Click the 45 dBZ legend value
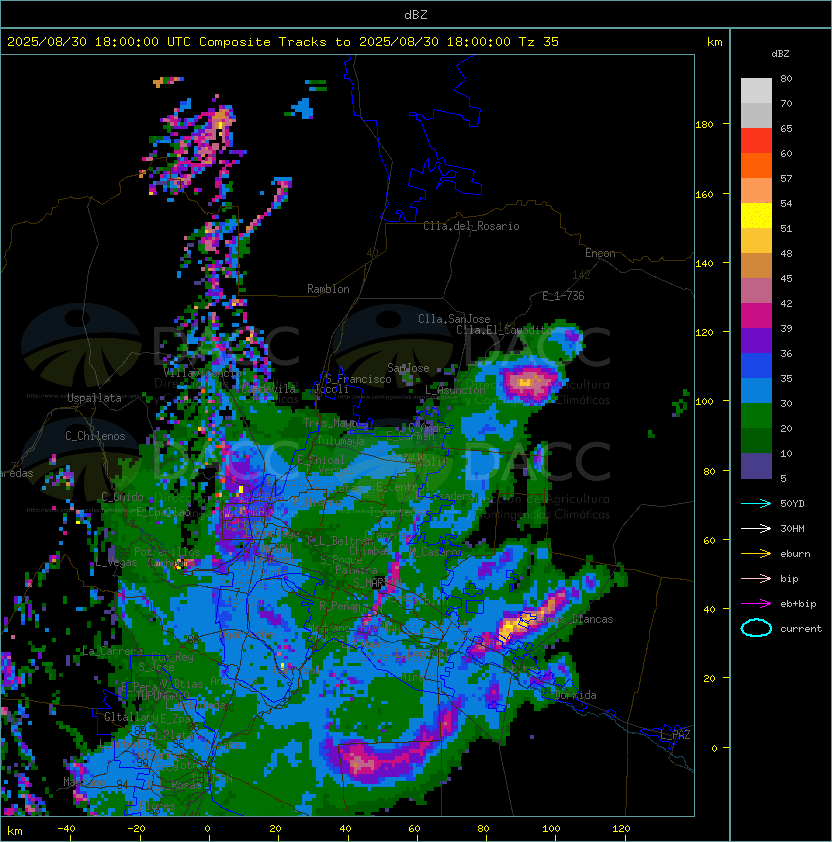 pos(786,278)
